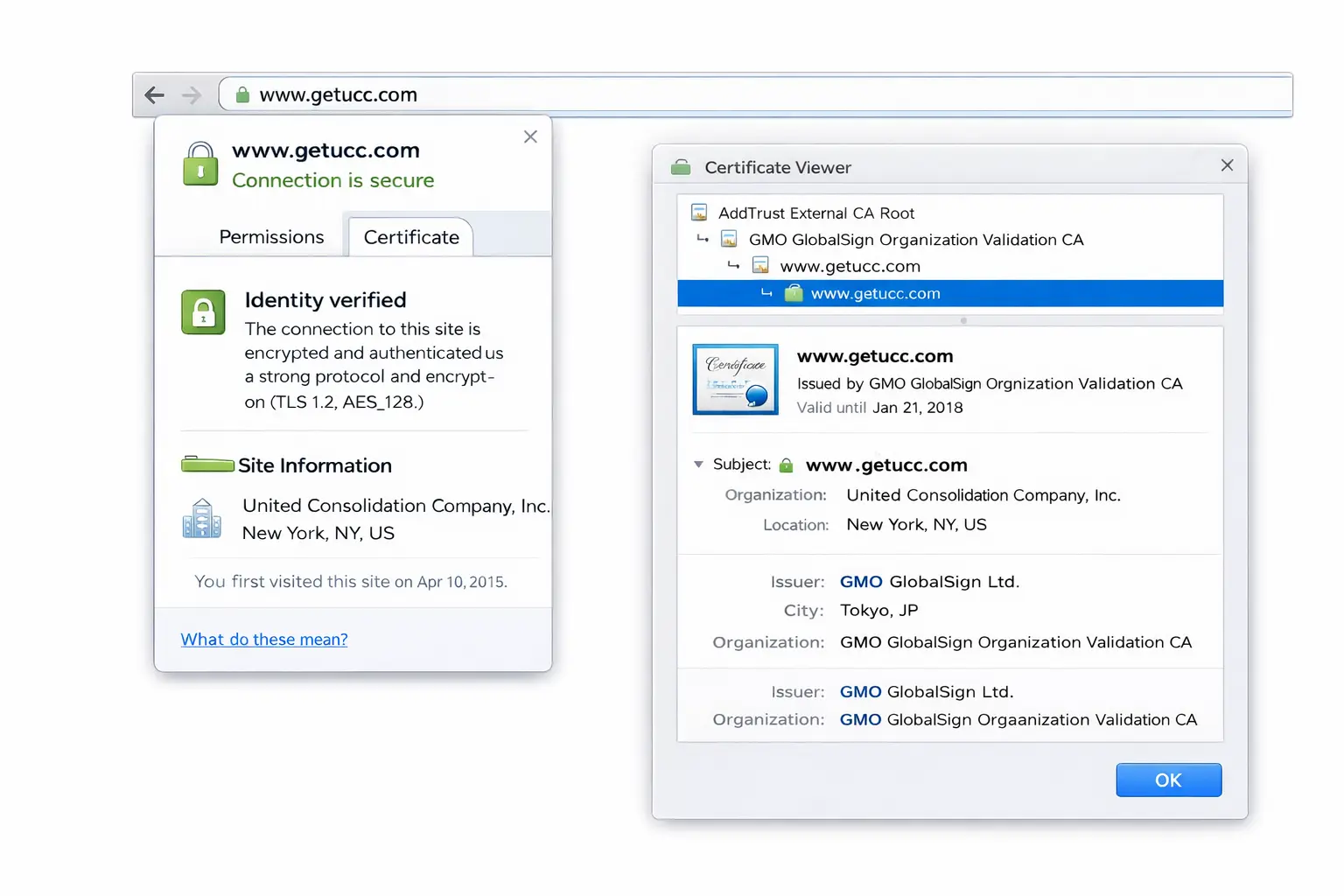Click the OK button
The width and height of the screenshot is (1344, 896).
[1168, 780]
